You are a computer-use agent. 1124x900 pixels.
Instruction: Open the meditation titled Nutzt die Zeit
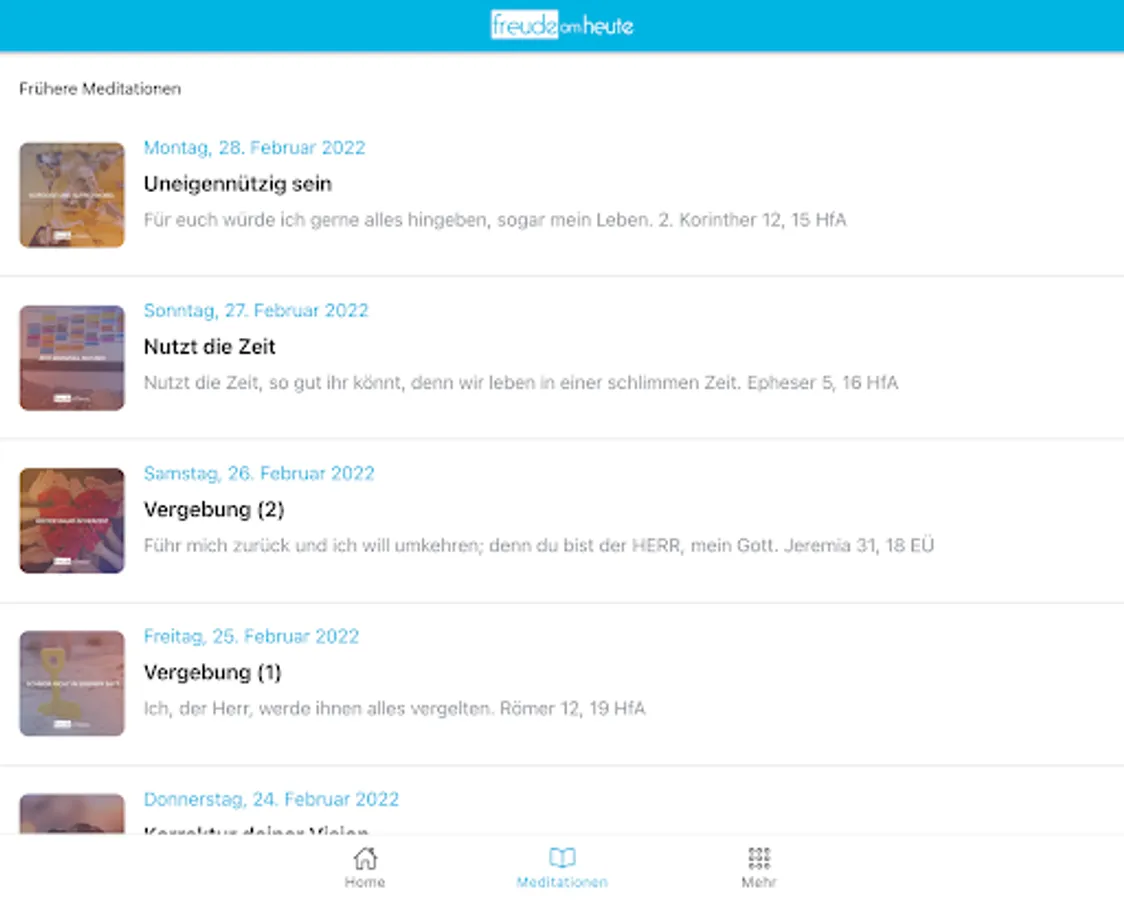pos(209,347)
